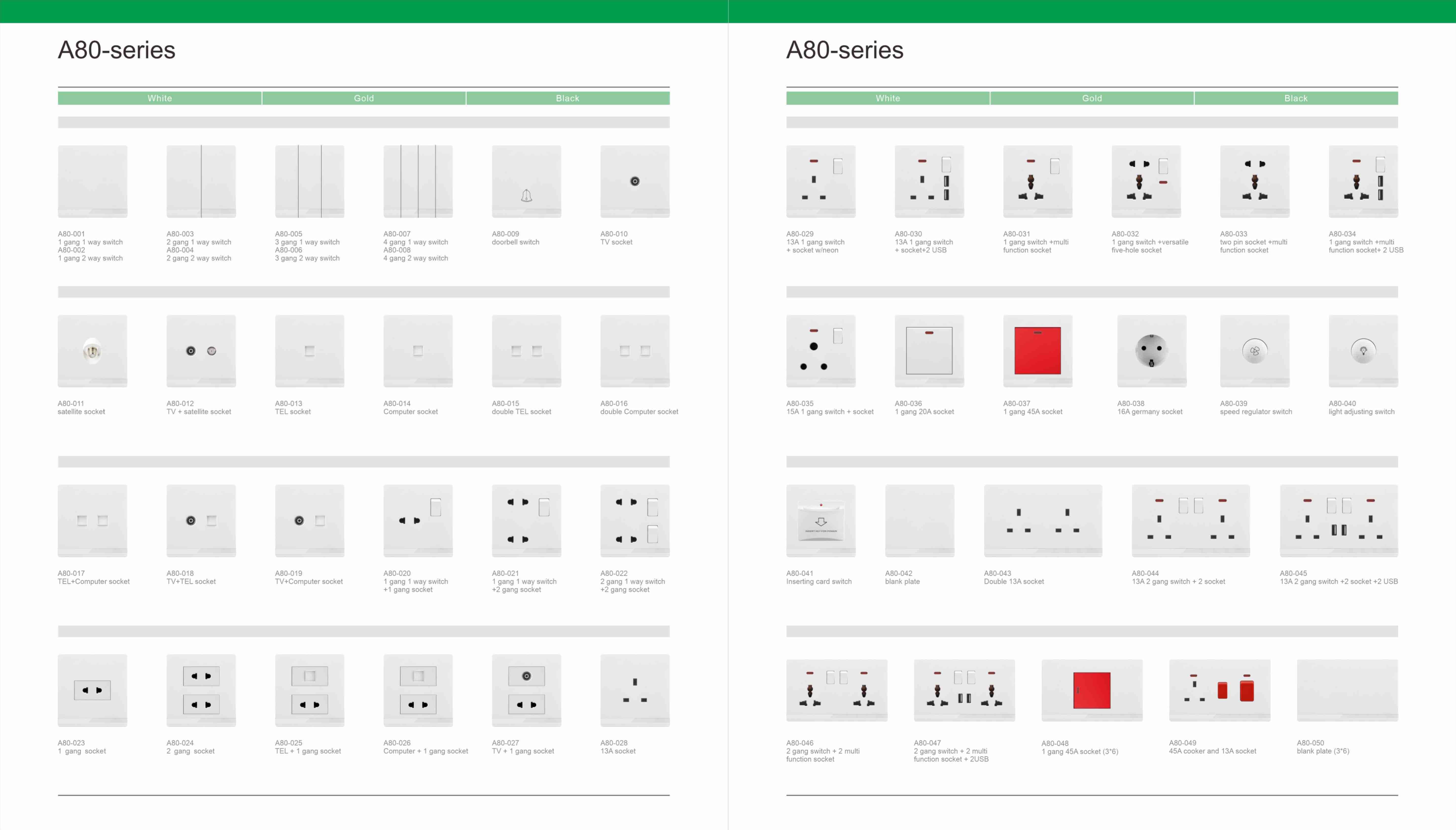Click the A80-033 two pin + multi socket image
This screenshot has width=1456, height=830.
point(1255,181)
